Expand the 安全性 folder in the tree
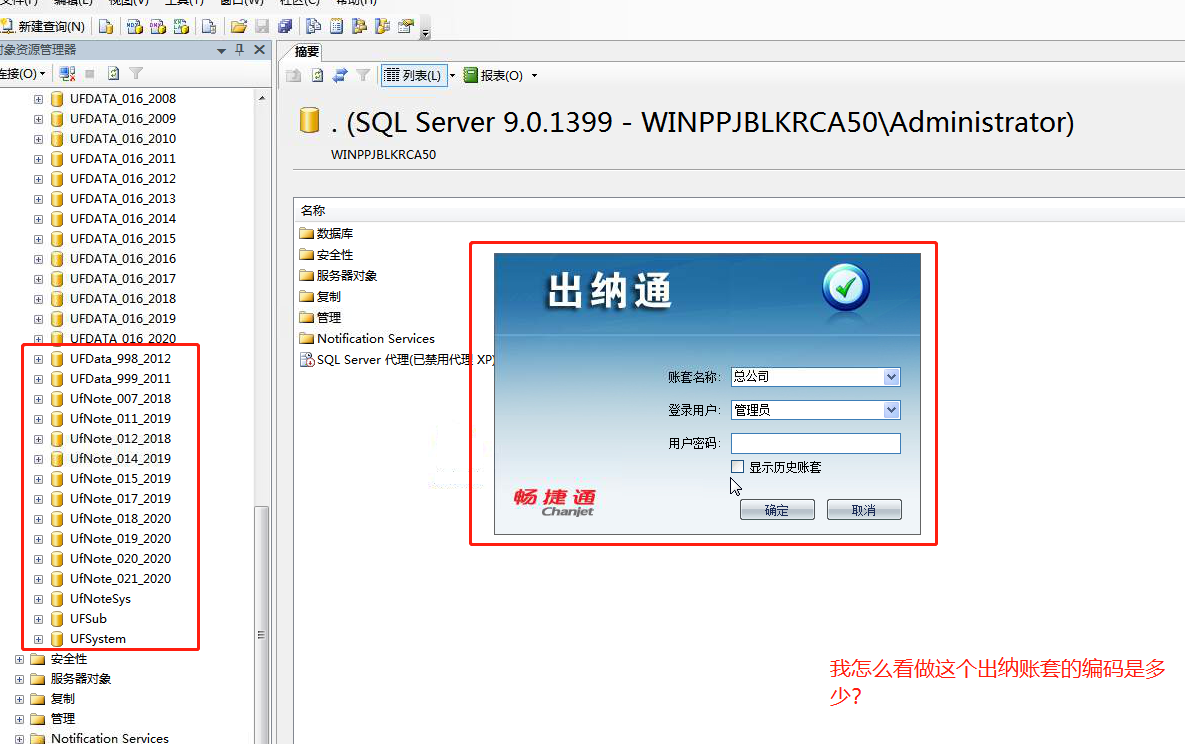1185x744 pixels. pyautogui.click(x=20, y=659)
